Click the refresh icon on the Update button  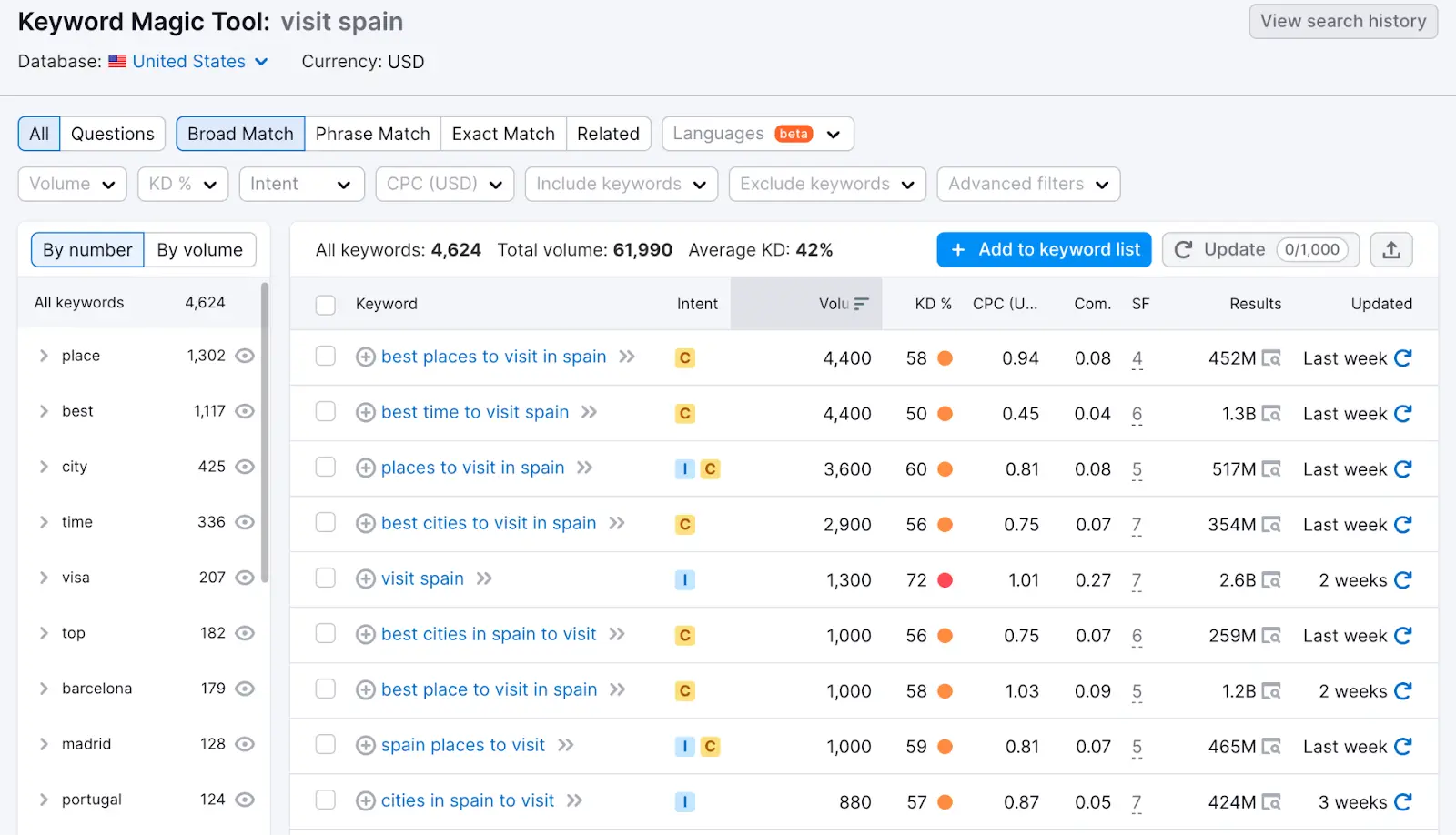(x=1183, y=249)
